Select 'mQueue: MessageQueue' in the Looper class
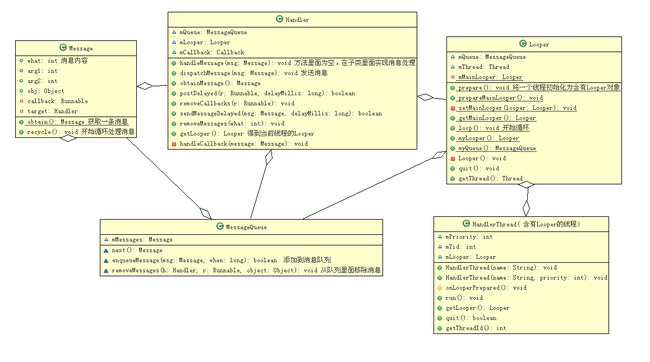The width and height of the screenshot is (650, 362). coord(492,57)
